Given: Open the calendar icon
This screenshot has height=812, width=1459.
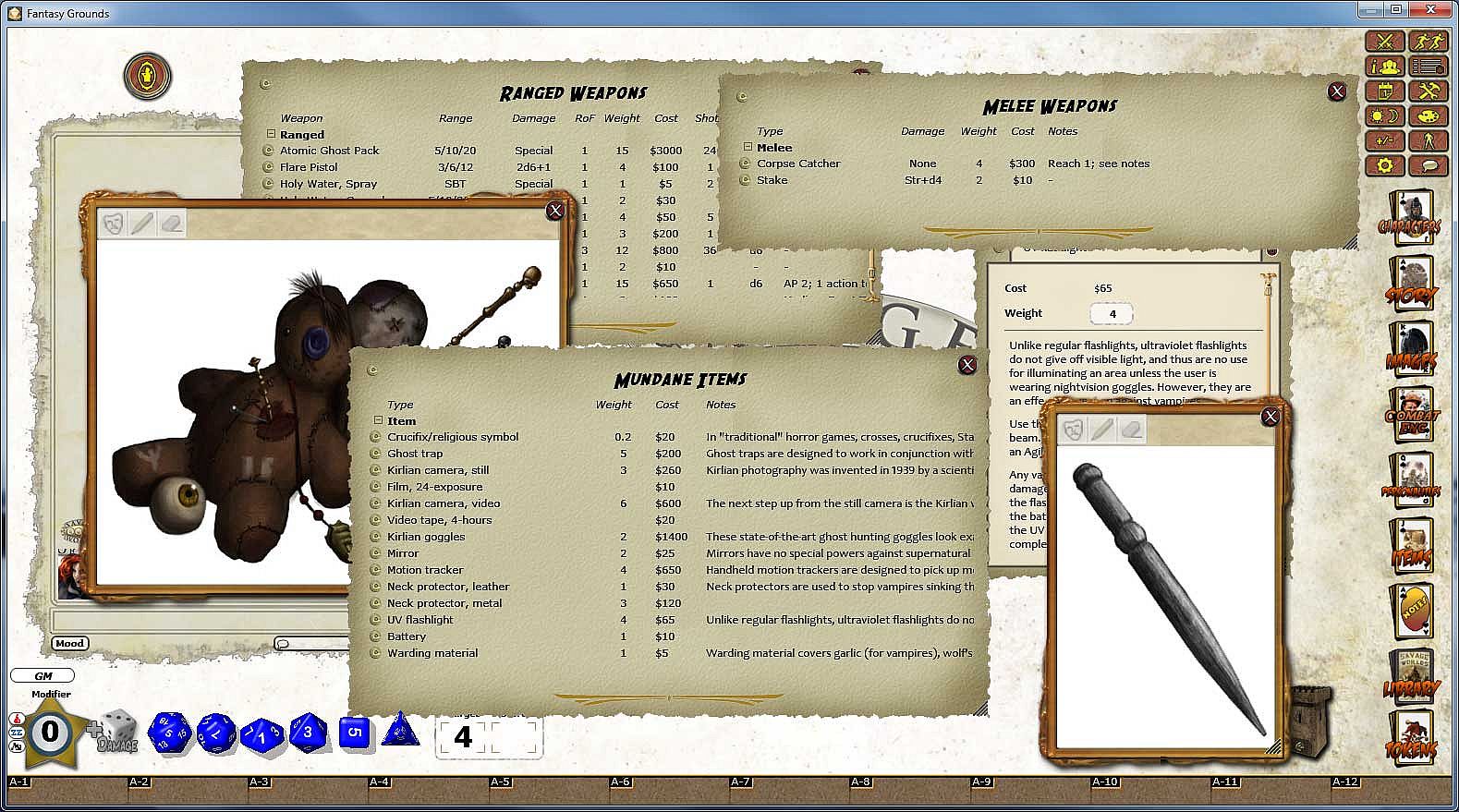Looking at the screenshot, I should click(1385, 91).
